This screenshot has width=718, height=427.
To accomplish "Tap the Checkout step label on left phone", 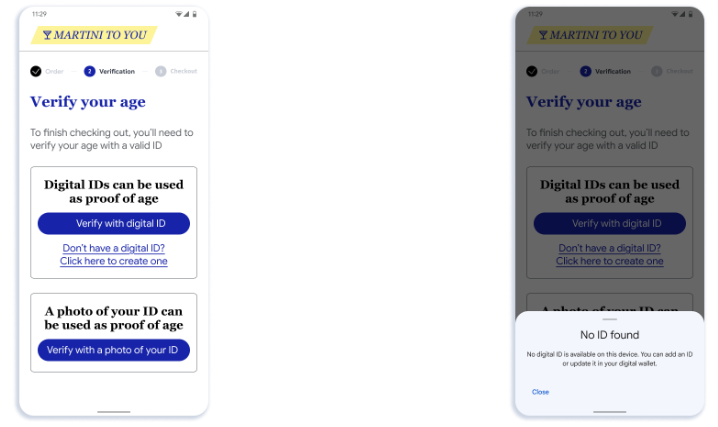I will pyautogui.click(x=184, y=71).
